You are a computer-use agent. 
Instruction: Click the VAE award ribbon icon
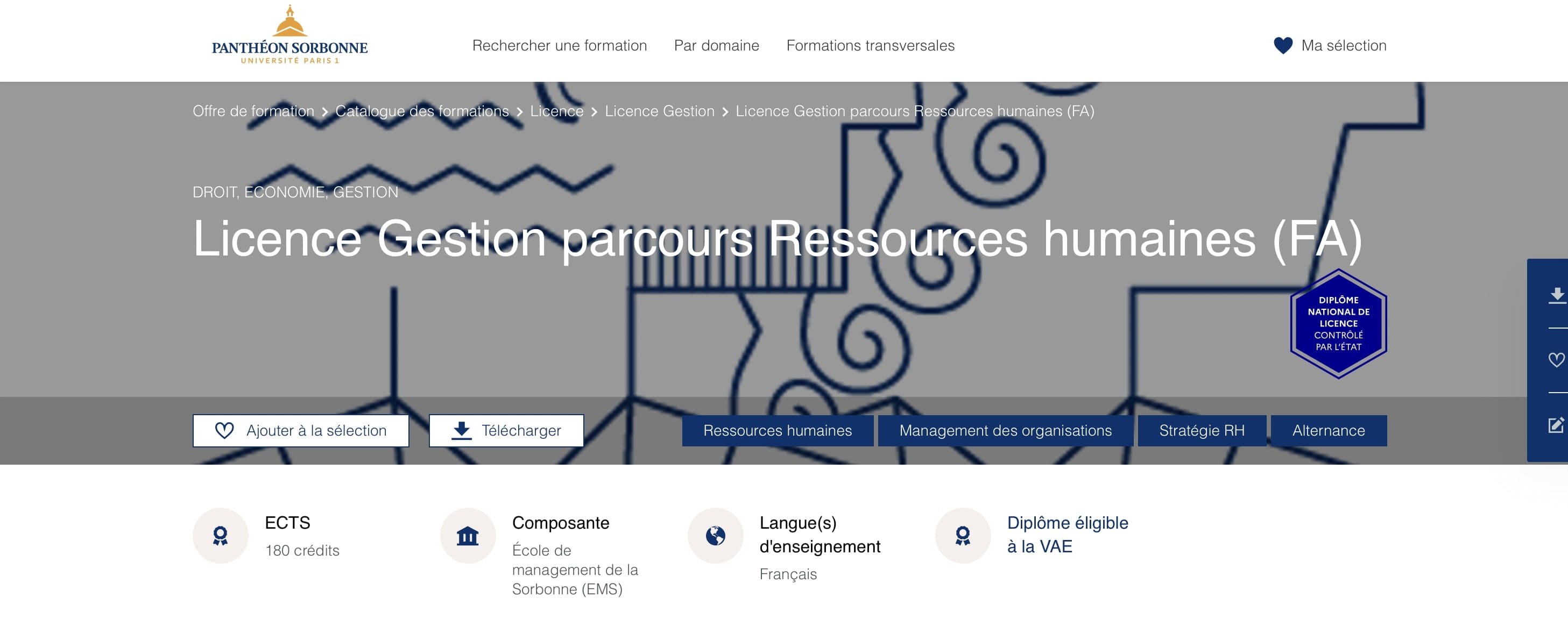coord(962,535)
